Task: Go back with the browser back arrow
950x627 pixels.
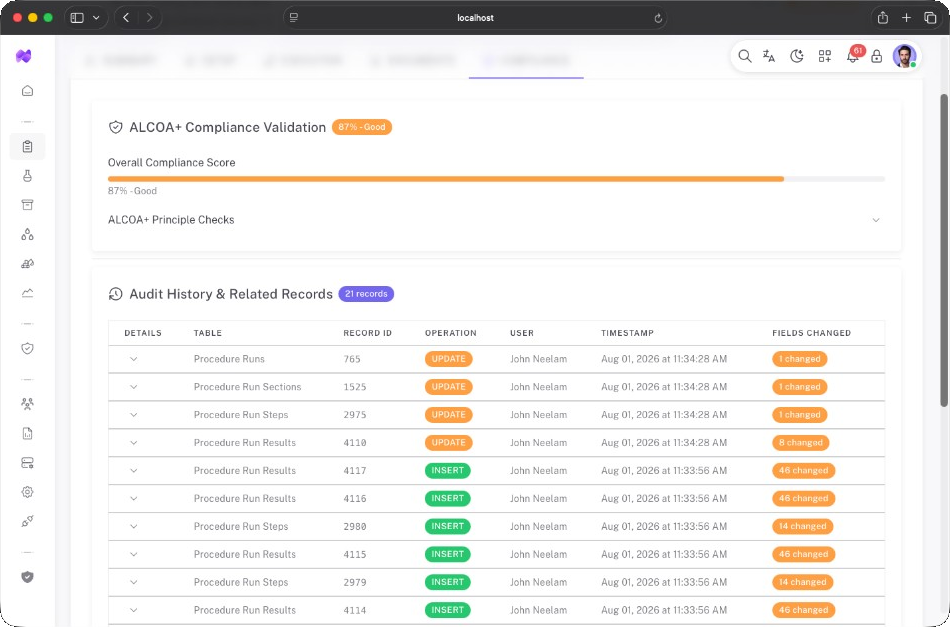Action: point(126,18)
